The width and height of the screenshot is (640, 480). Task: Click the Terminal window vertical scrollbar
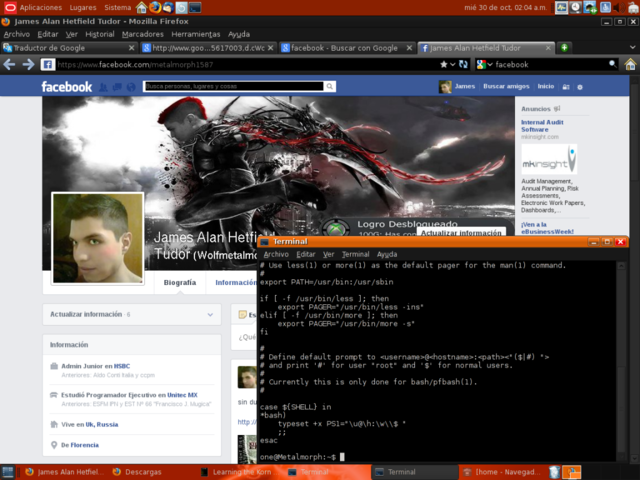click(x=621, y=361)
